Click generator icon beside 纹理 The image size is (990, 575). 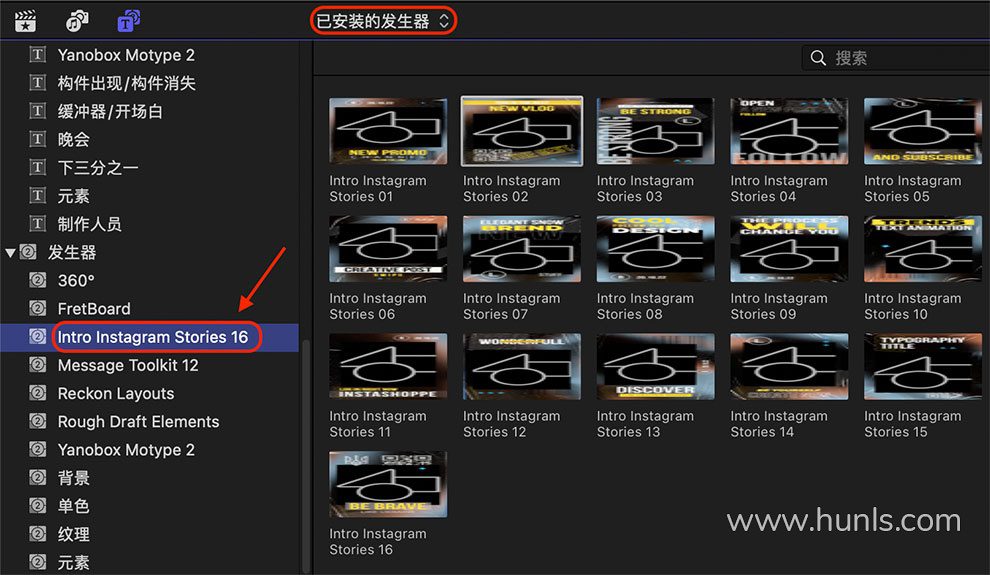pyautogui.click(x=38, y=534)
